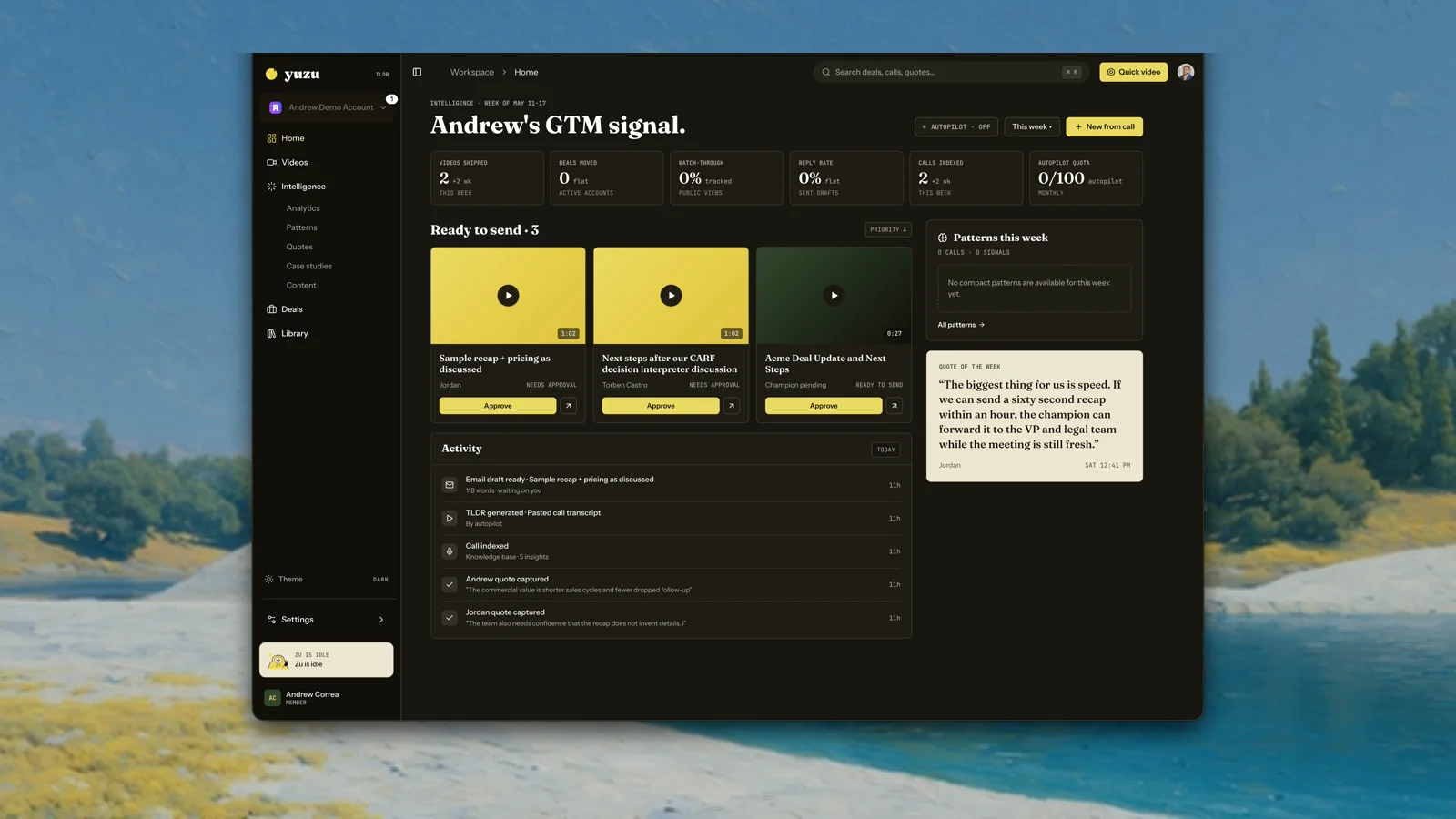Click the Autopilot Quota 0/100 card
Screen dimensions: 1456x819
(x=1086, y=178)
